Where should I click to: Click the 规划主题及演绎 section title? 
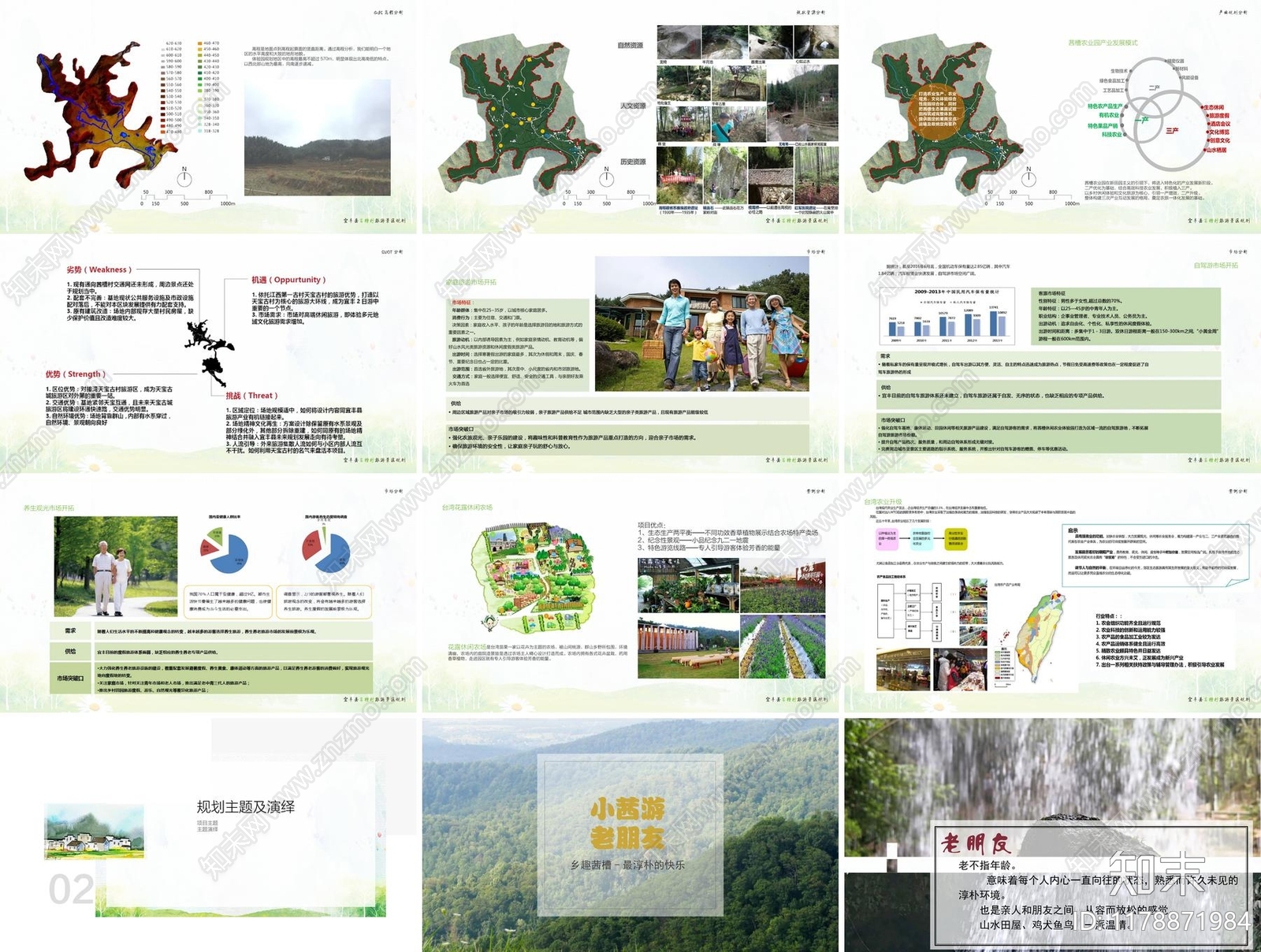(x=246, y=807)
